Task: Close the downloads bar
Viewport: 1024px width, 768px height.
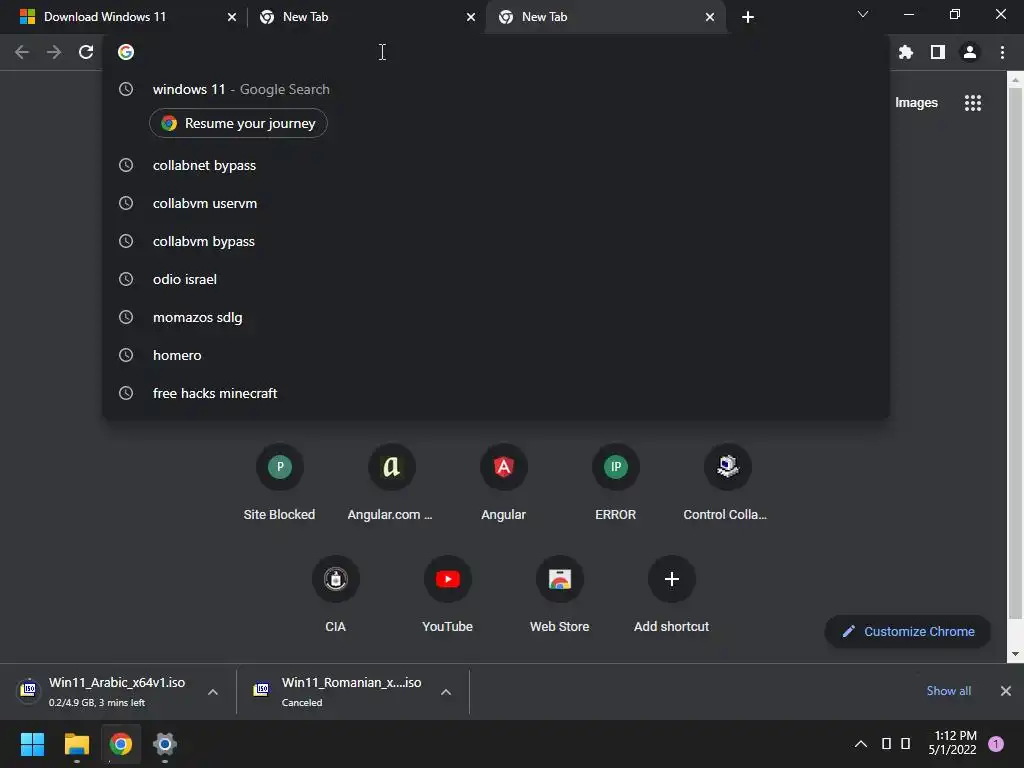Action: [1006, 691]
